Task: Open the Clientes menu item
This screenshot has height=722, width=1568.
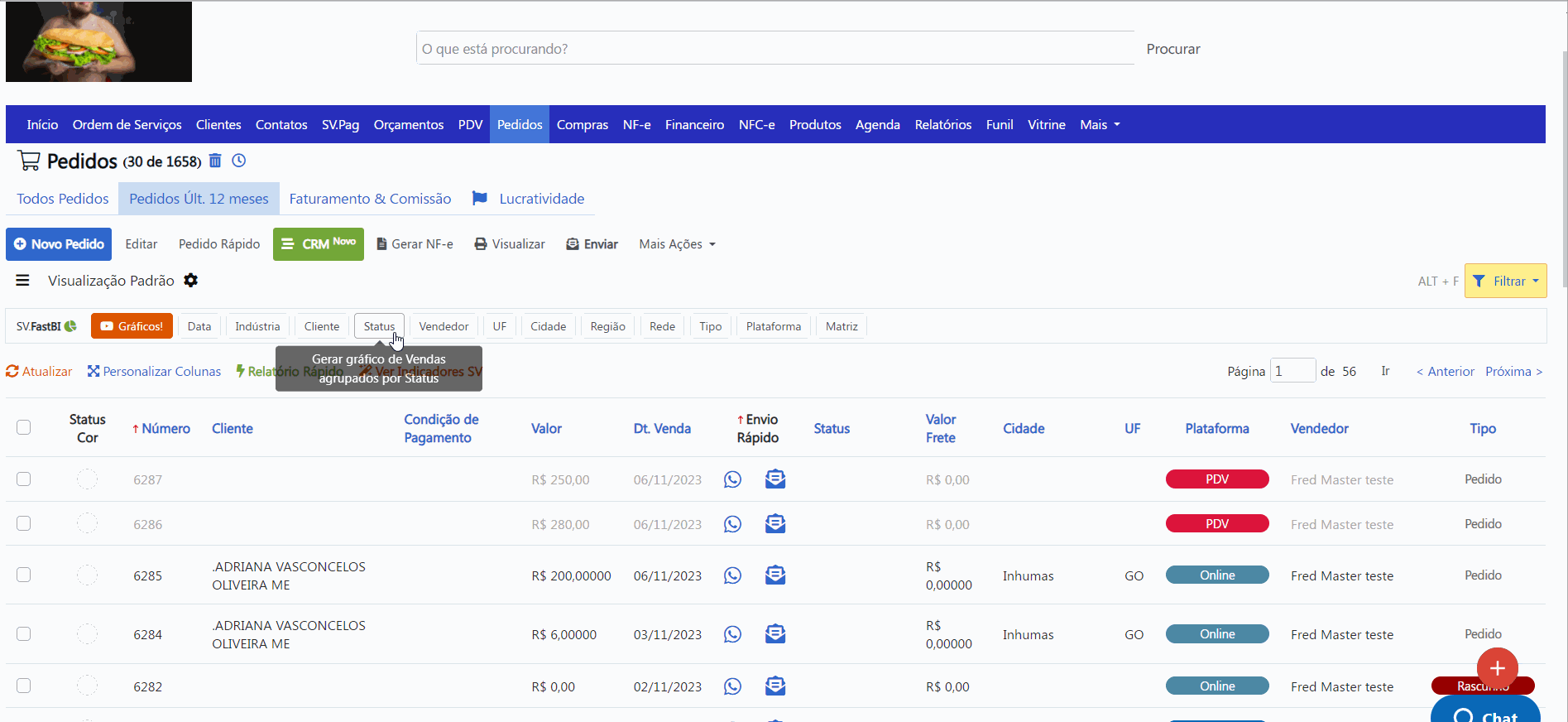Action: (218, 124)
